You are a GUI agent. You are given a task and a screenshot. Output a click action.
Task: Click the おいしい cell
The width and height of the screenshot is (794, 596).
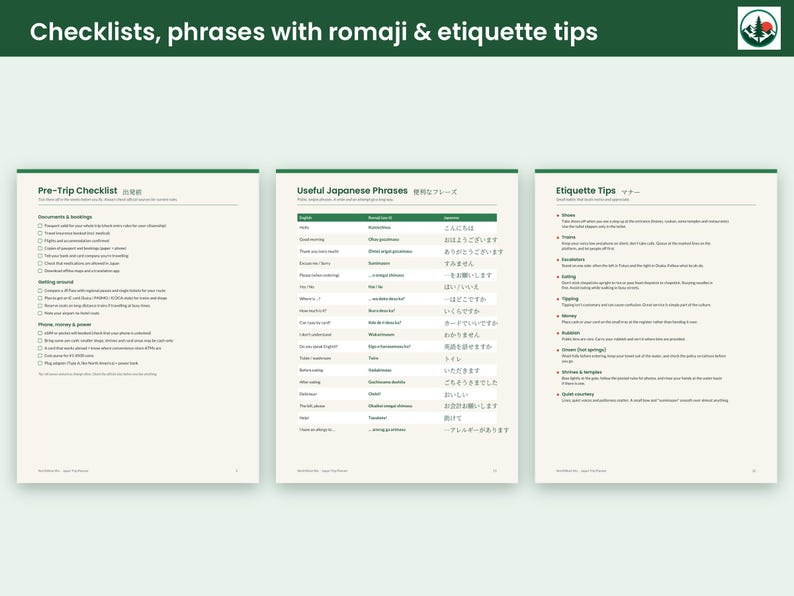[456, 394]
